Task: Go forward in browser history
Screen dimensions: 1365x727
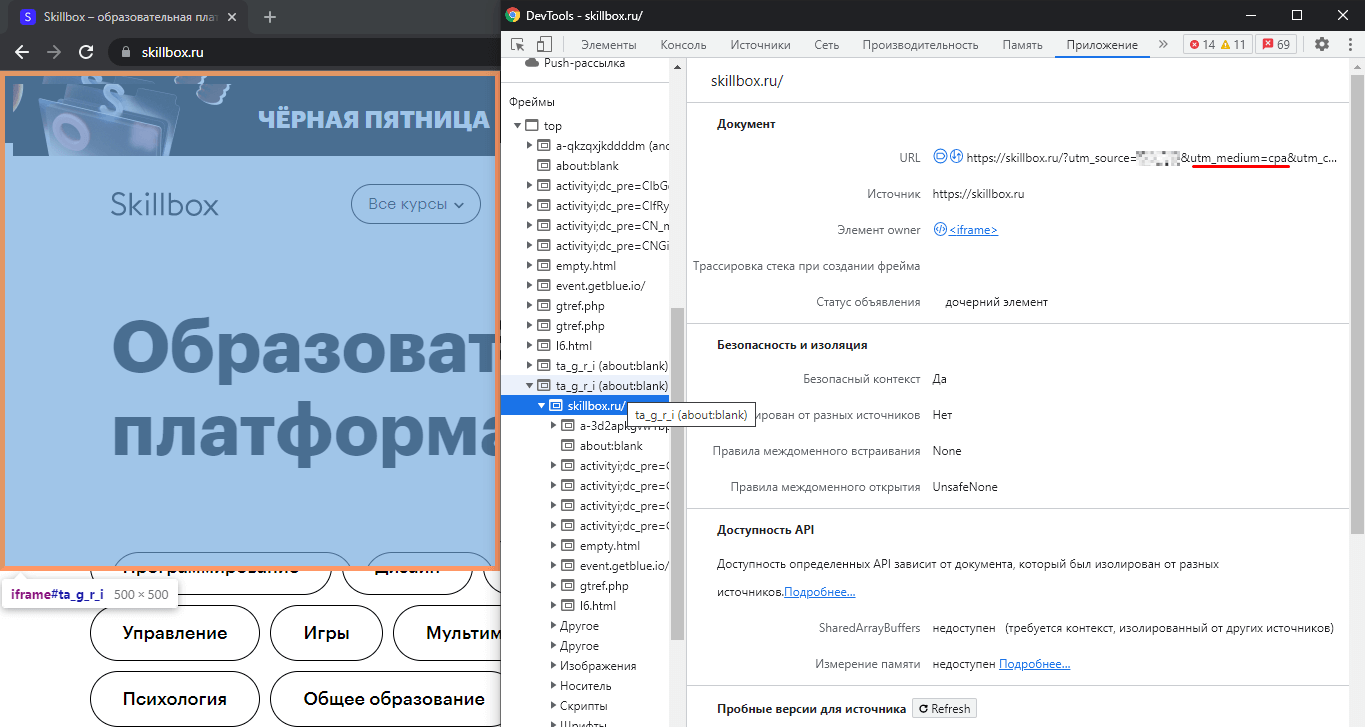Action: click(x=54, y=52)
